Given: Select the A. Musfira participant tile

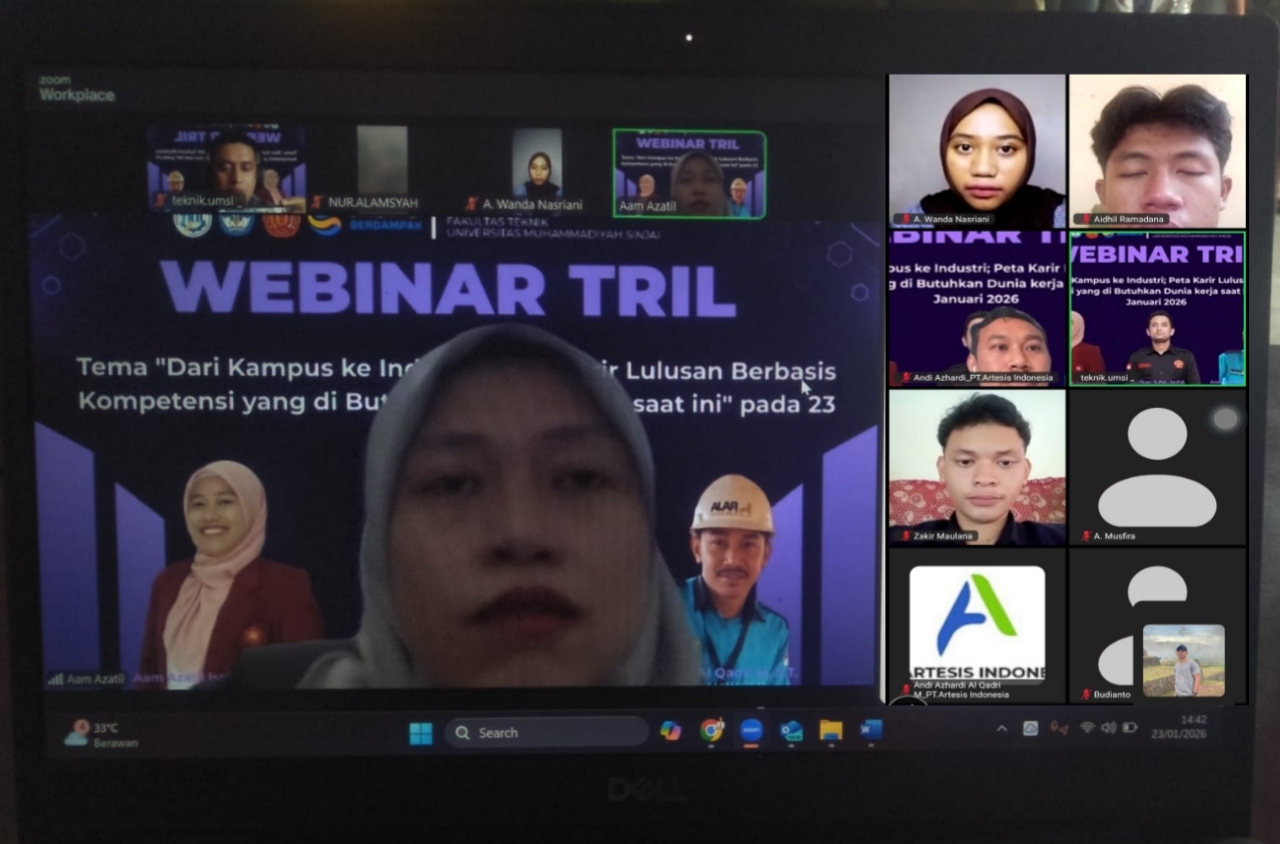Looking at the screenshot, I should (x=1157, y=467).
